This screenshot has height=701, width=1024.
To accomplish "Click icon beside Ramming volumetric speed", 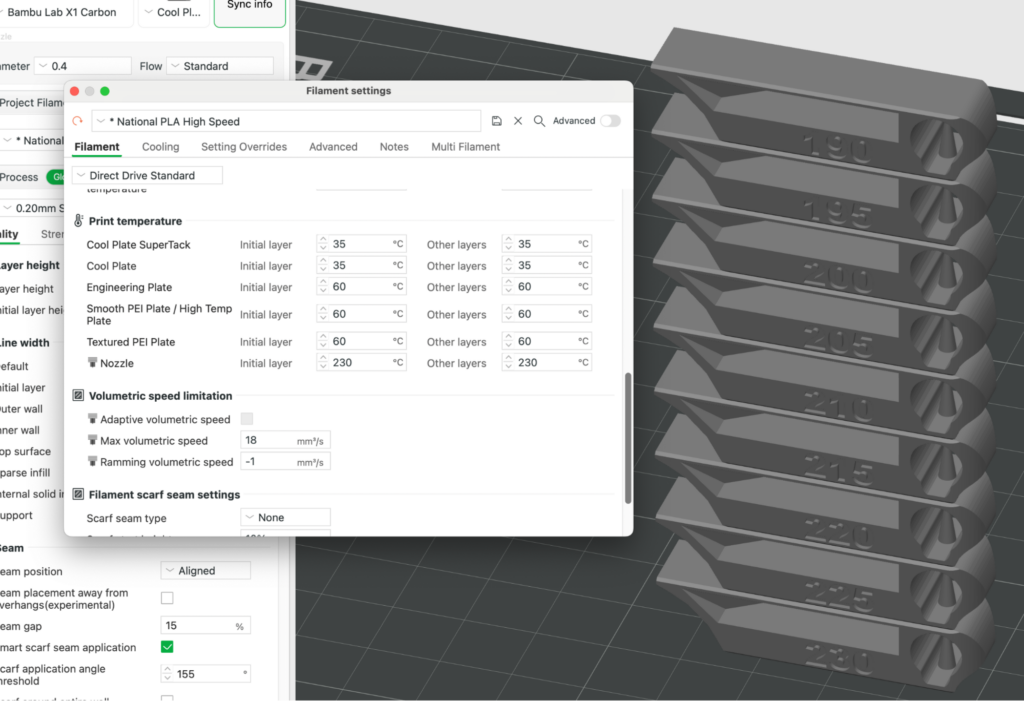I will 93,462.
